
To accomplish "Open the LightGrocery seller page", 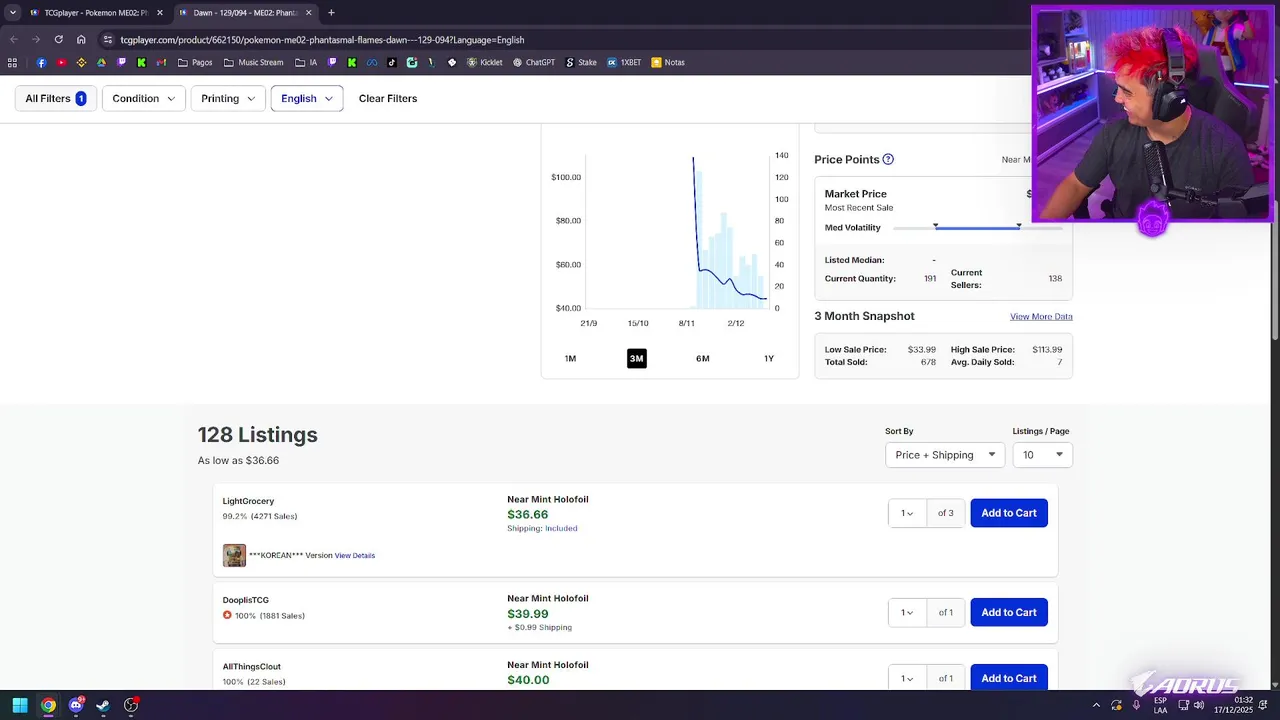I will pos(248,501).
